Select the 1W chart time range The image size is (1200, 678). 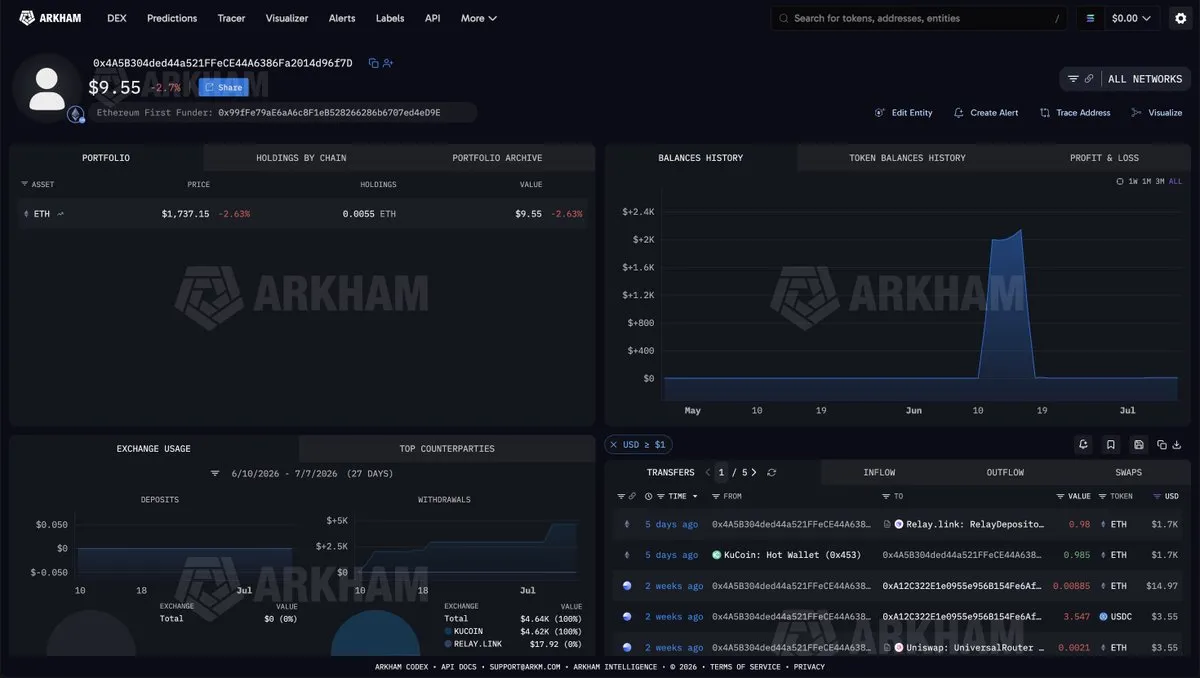pos(1133,181)
